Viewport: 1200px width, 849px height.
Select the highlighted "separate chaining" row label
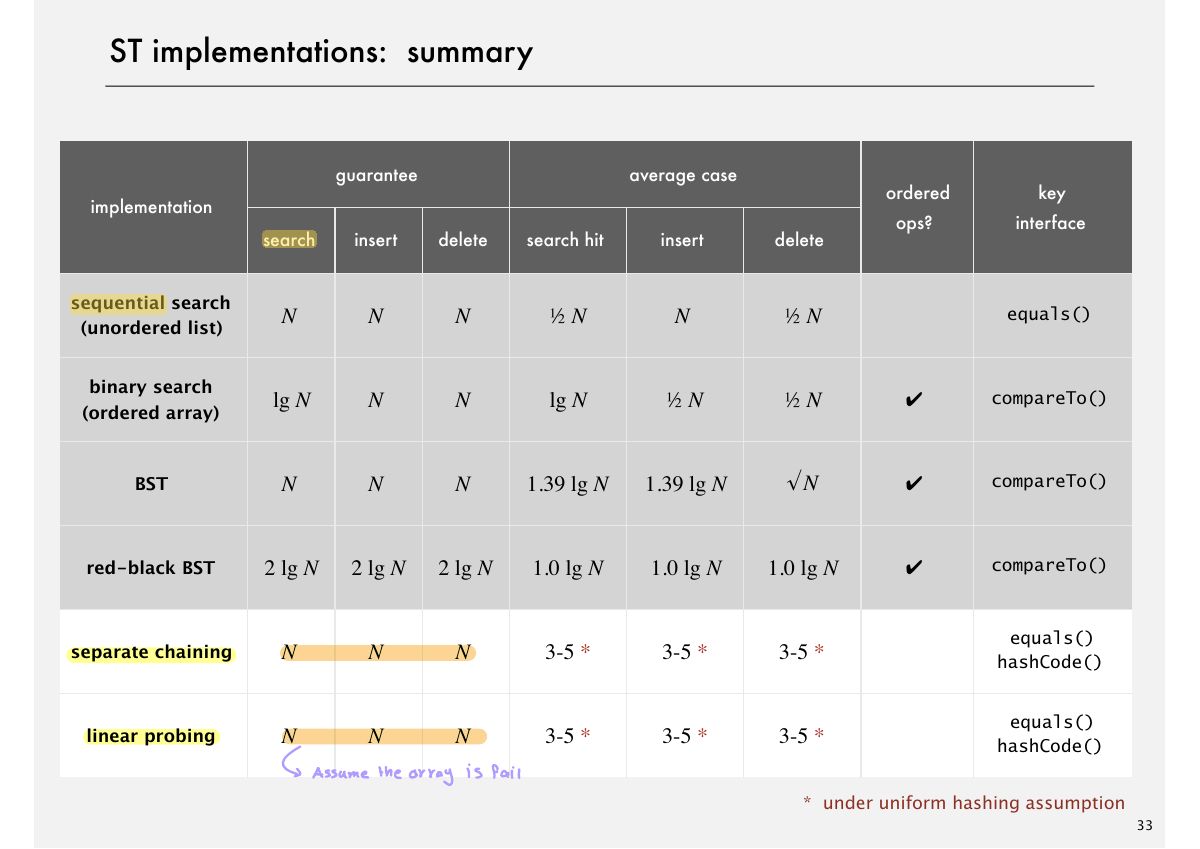pyautogui.click(x=151, y=653)
